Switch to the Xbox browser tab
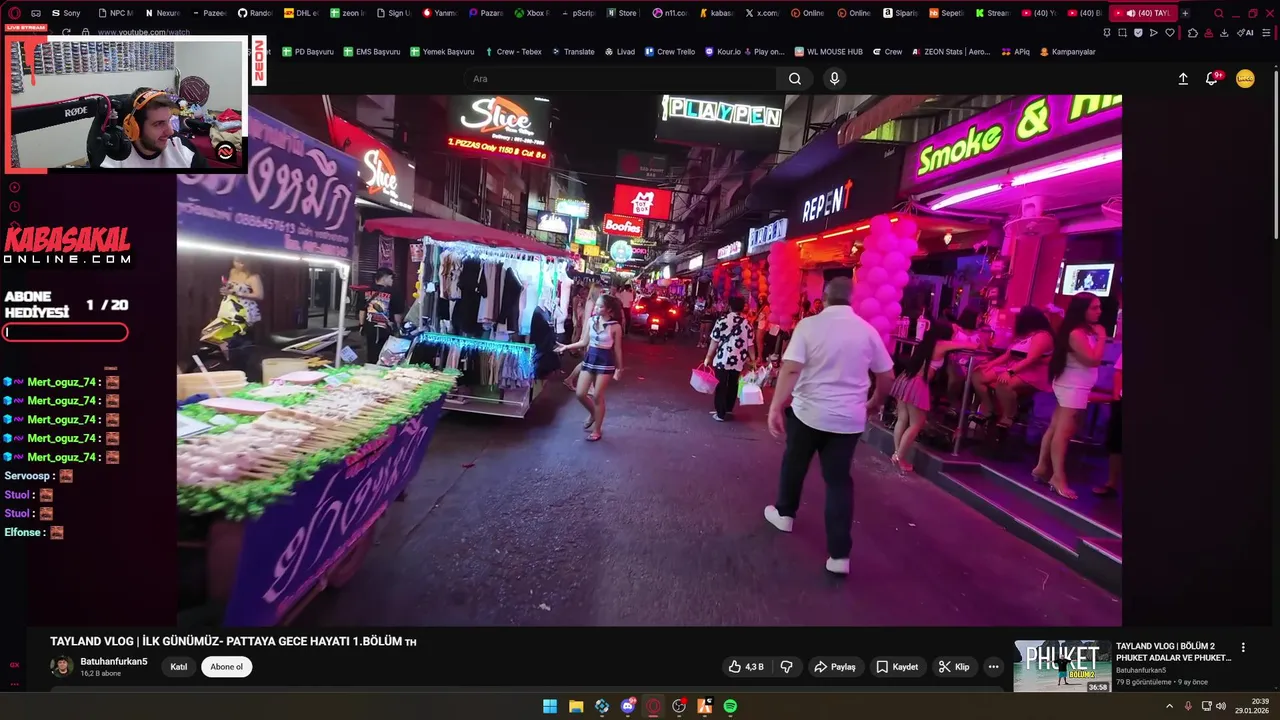 (x=531, y=13)
